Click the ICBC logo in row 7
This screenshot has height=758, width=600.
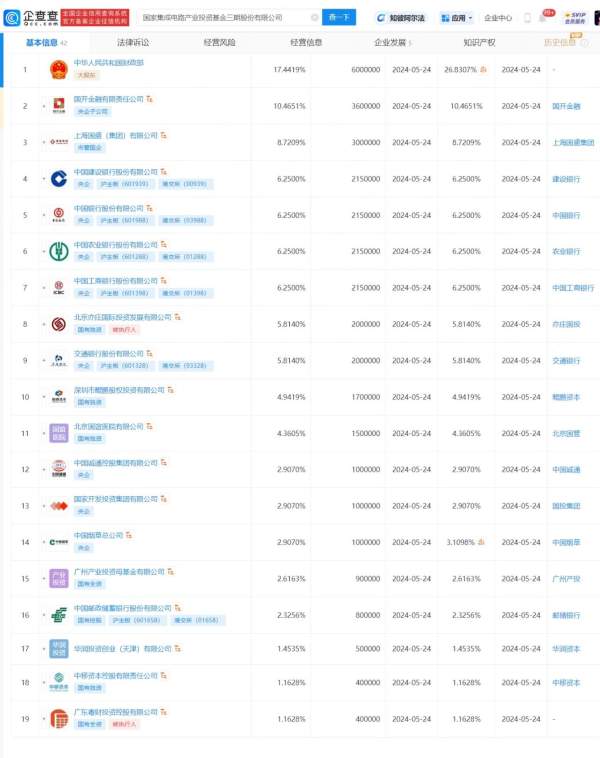[x=59, y=288]
